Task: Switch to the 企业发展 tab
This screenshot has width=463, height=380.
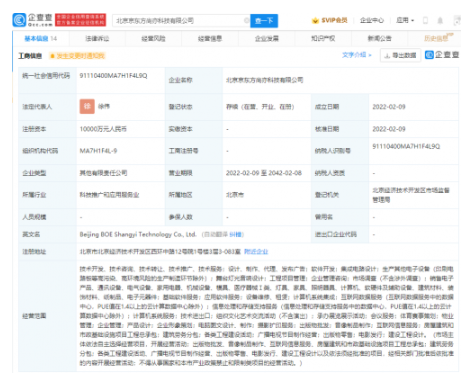Action: pyautogui.click(x=267, y=39)
